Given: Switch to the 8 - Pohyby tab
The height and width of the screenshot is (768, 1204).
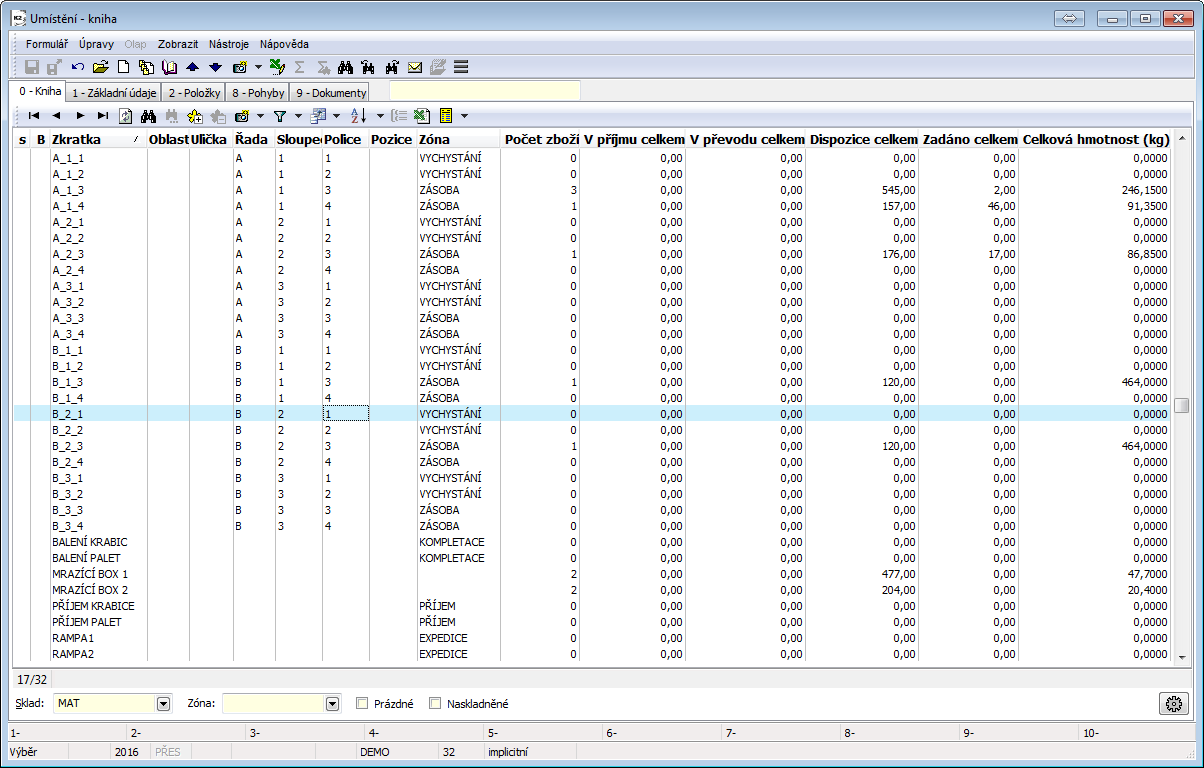Looking at the screenshot, I should (257, 92).
